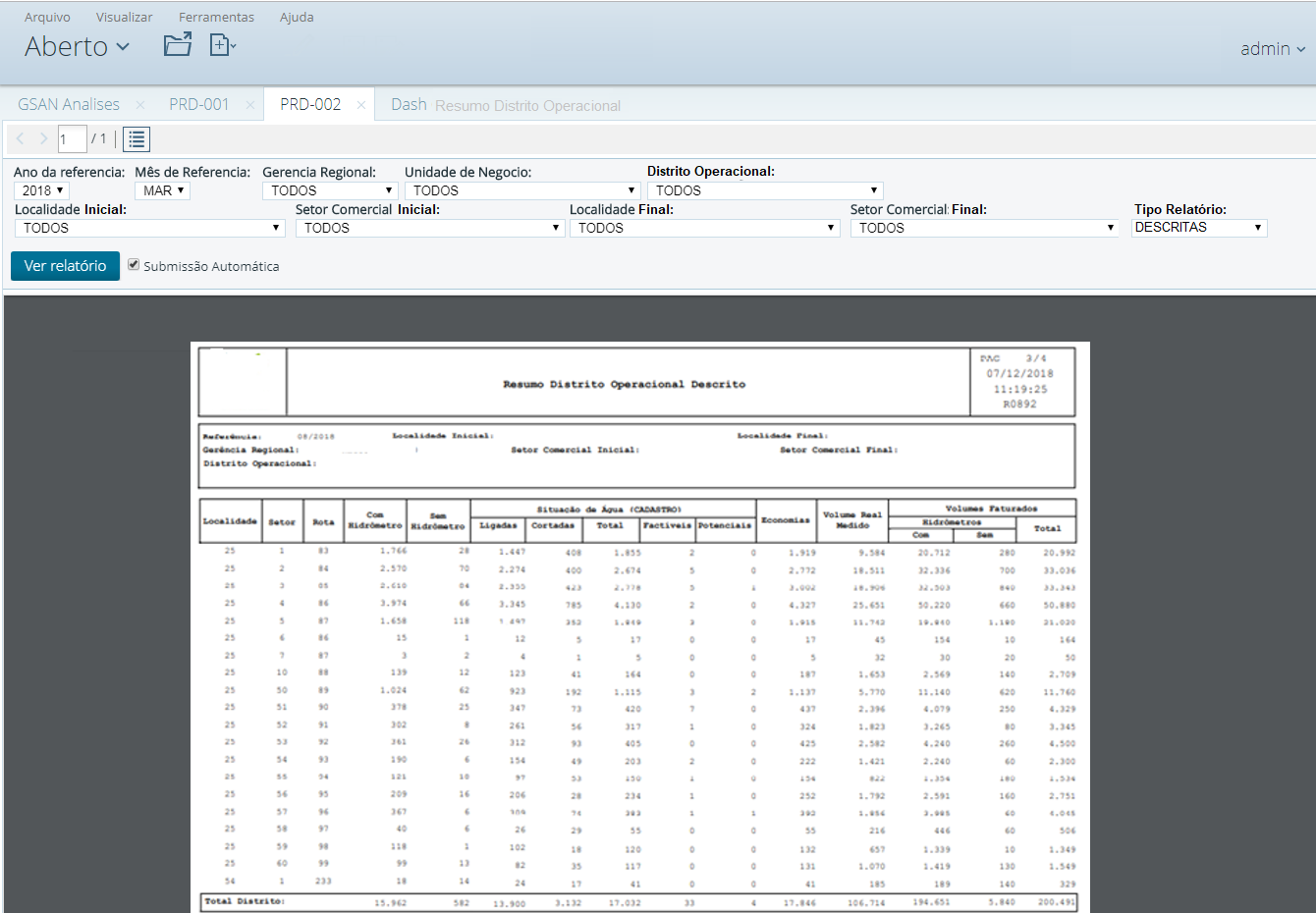Open the Ferramentas menu
The height and width of the screenshot is (913, 1316).
point(216,17)
